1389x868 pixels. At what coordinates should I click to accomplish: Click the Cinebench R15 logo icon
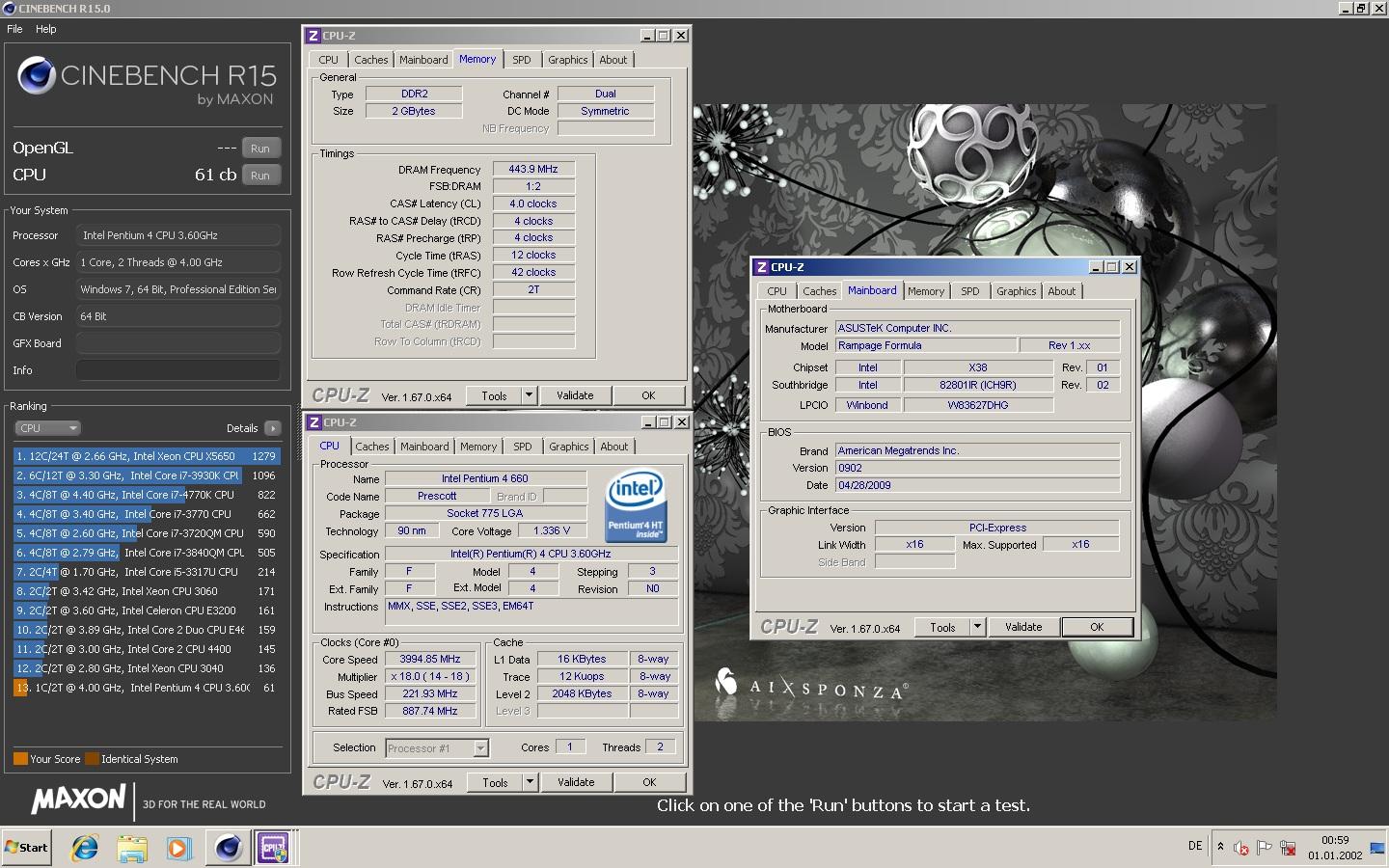tap(37, 75)
